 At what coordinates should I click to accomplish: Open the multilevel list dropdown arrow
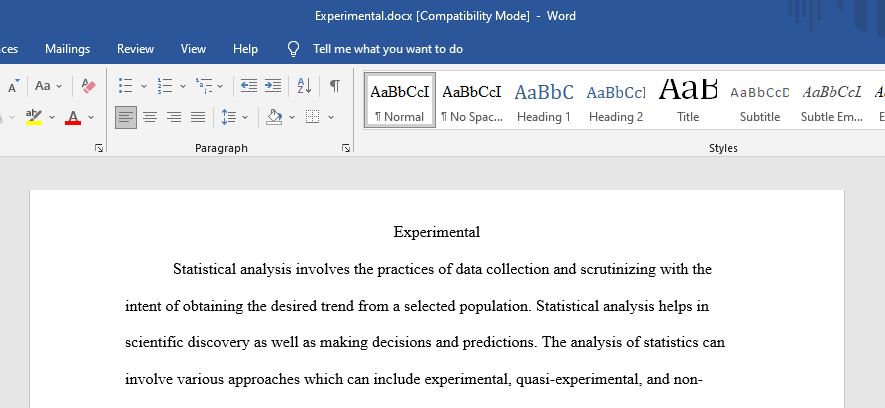click(220, 86)
